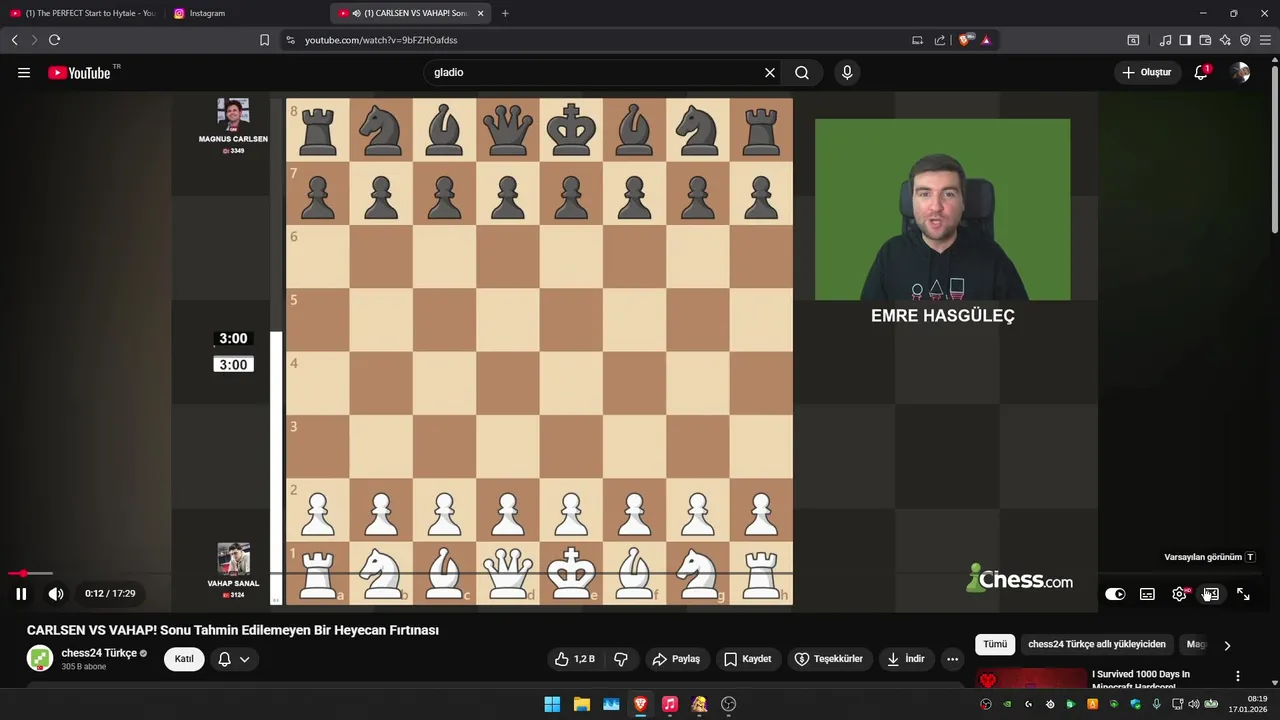Open File Explorer from the taskbar
The width and height of the screenshot is (1280, 720).
tap(581, 704)
